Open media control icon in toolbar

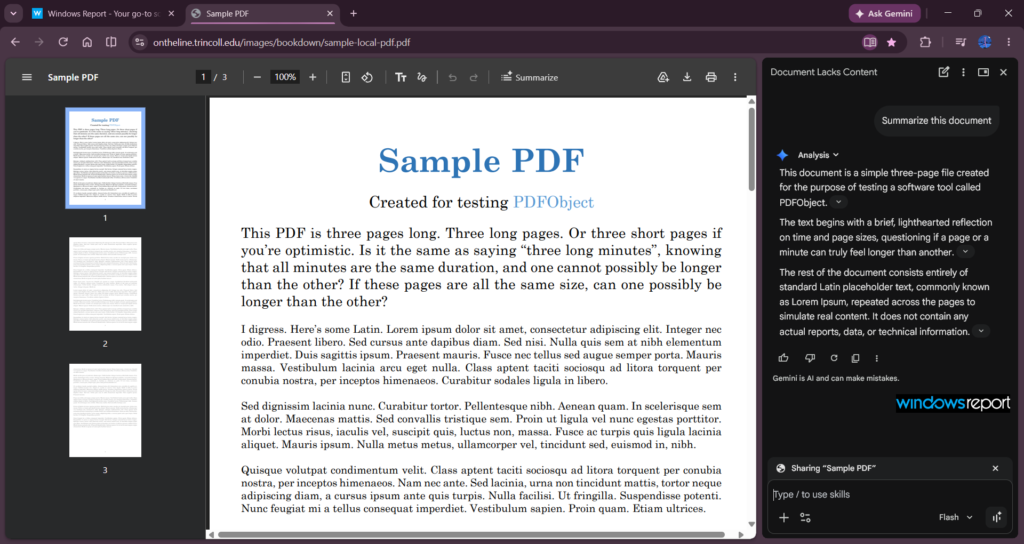point(960,42)
